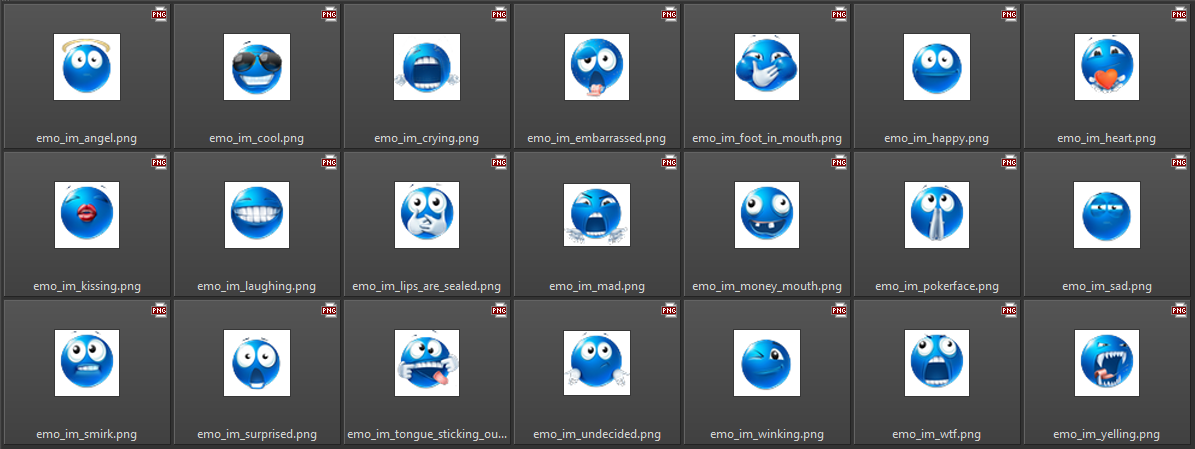Select the heart emoticon thumbnail

pos(1107,67)
